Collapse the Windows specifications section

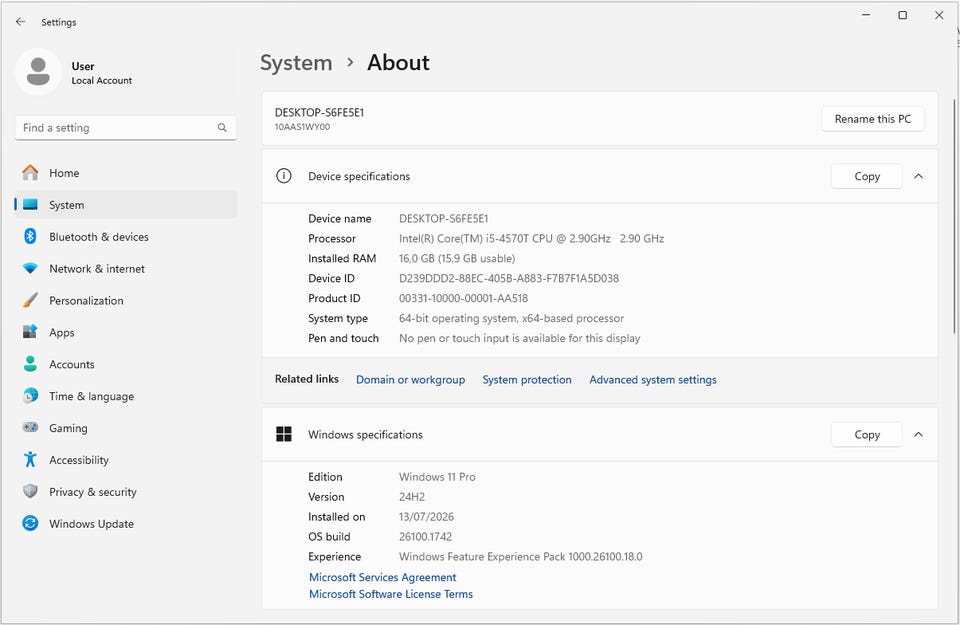pos(918,435)
